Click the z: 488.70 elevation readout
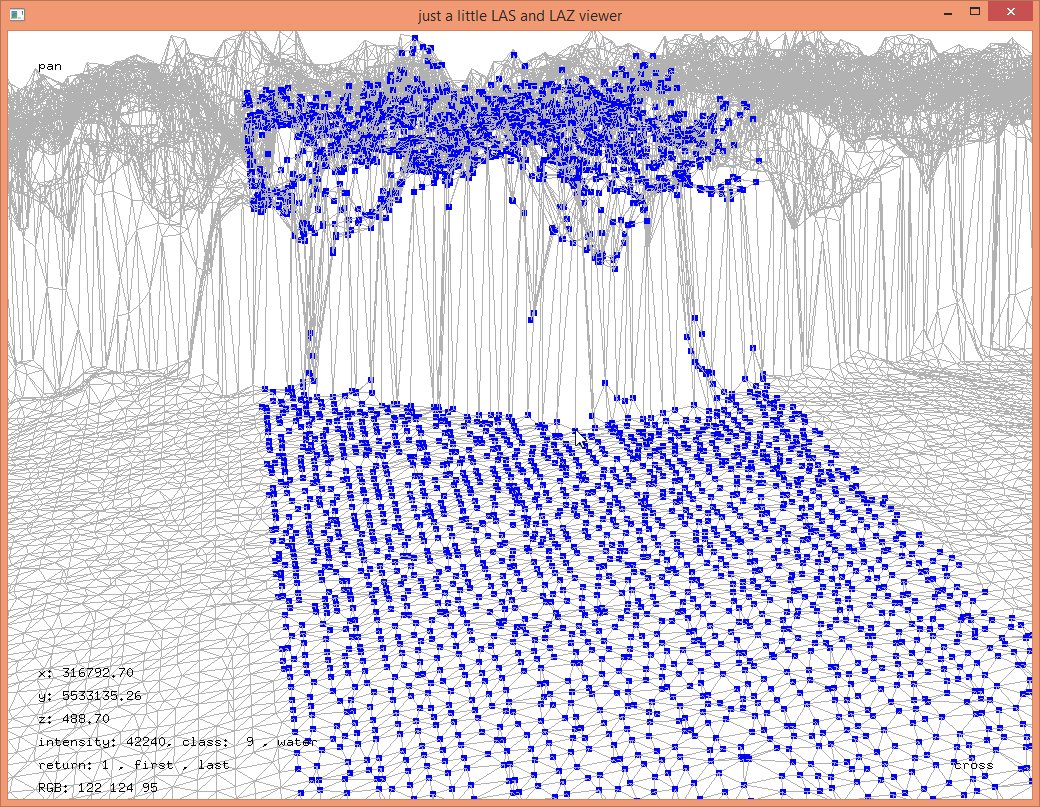Viewport: 1040px width, 807px height. (x=74, y=719)
